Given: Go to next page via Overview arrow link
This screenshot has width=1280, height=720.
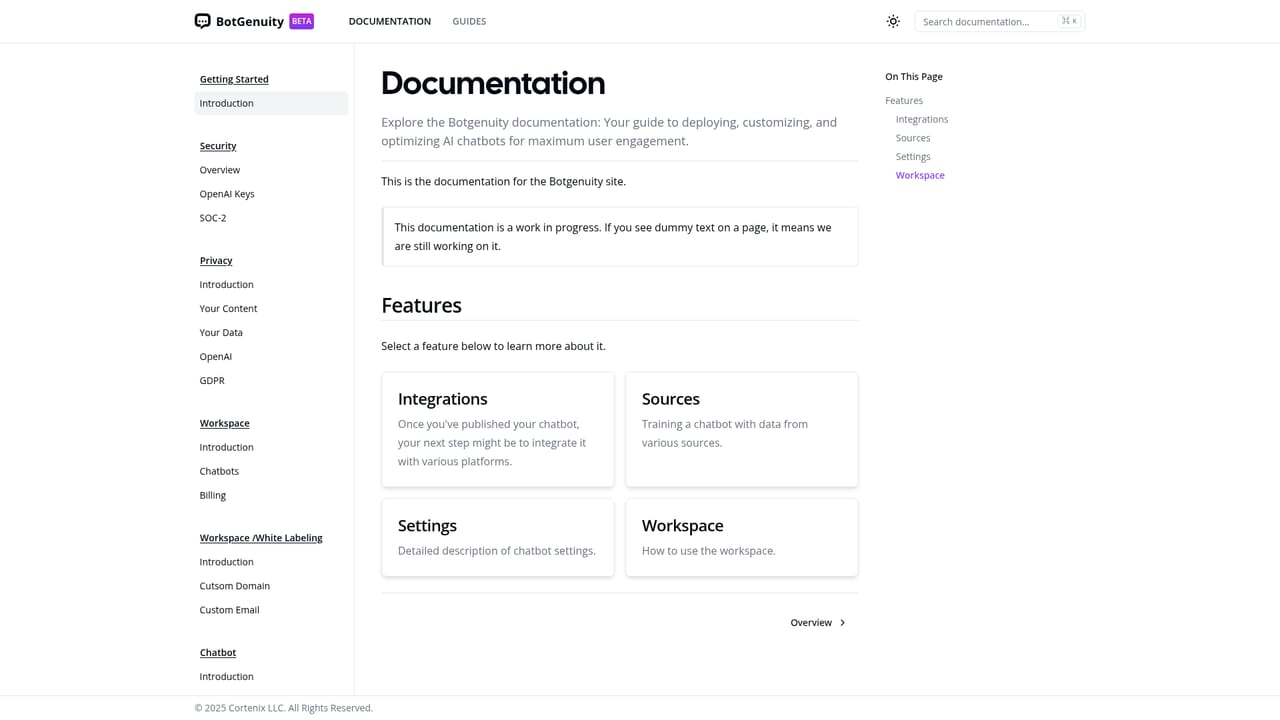Looking at the screenshot, I should tap(819, 623).
